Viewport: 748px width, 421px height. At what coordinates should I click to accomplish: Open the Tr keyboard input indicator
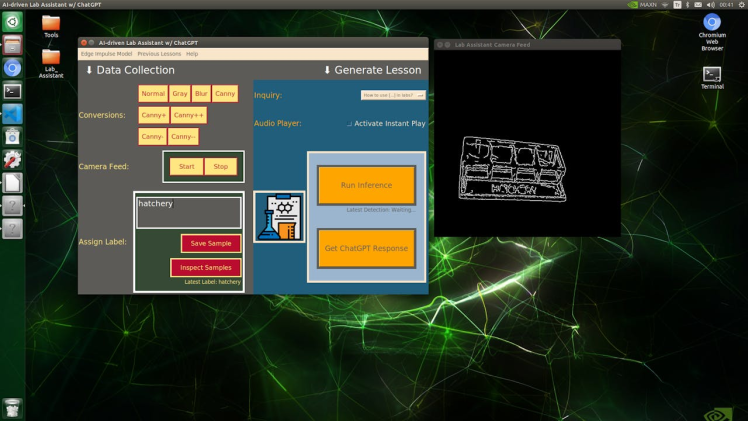[x=677, y=5]
